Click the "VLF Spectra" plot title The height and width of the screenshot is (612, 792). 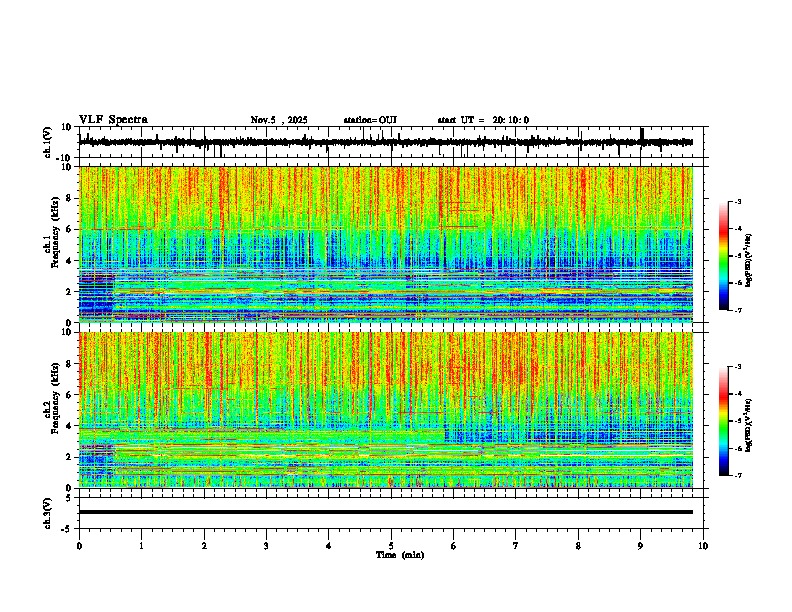pos(113,120)
